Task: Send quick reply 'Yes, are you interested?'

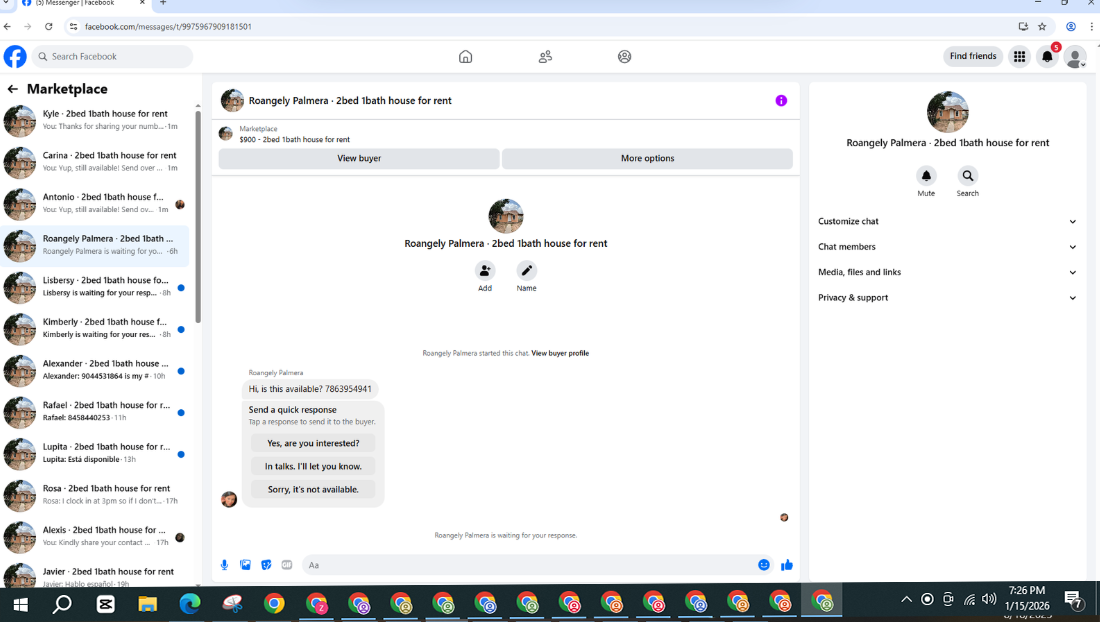Action: [313, 443]
